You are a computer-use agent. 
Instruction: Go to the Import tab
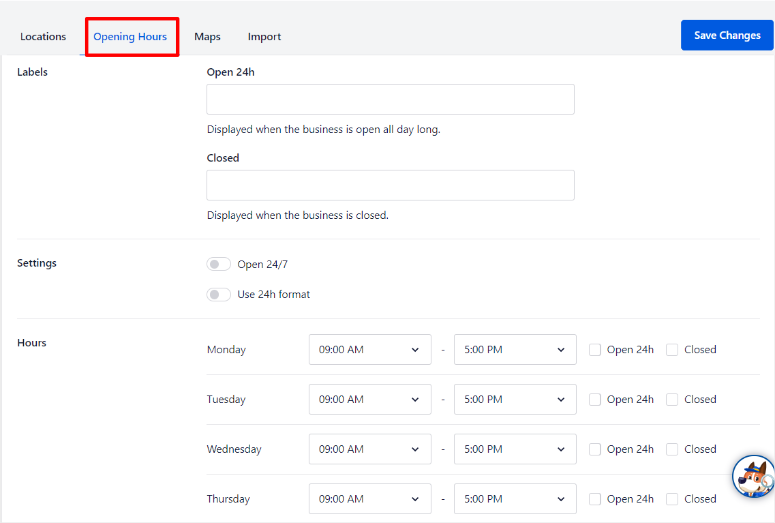[264, 37]
